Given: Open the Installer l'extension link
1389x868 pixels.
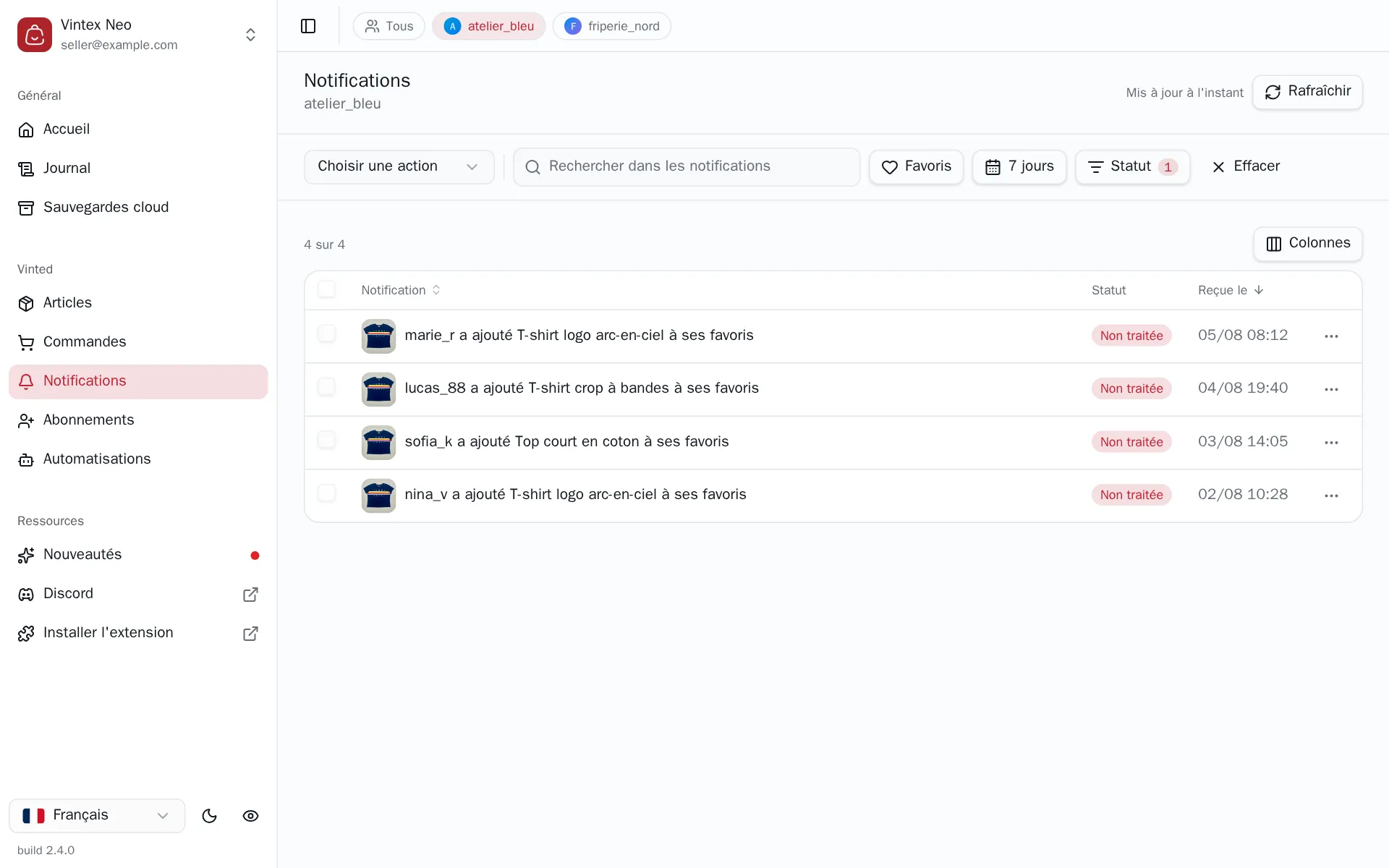Looking at the screenshot, I should tap(138, 632).
